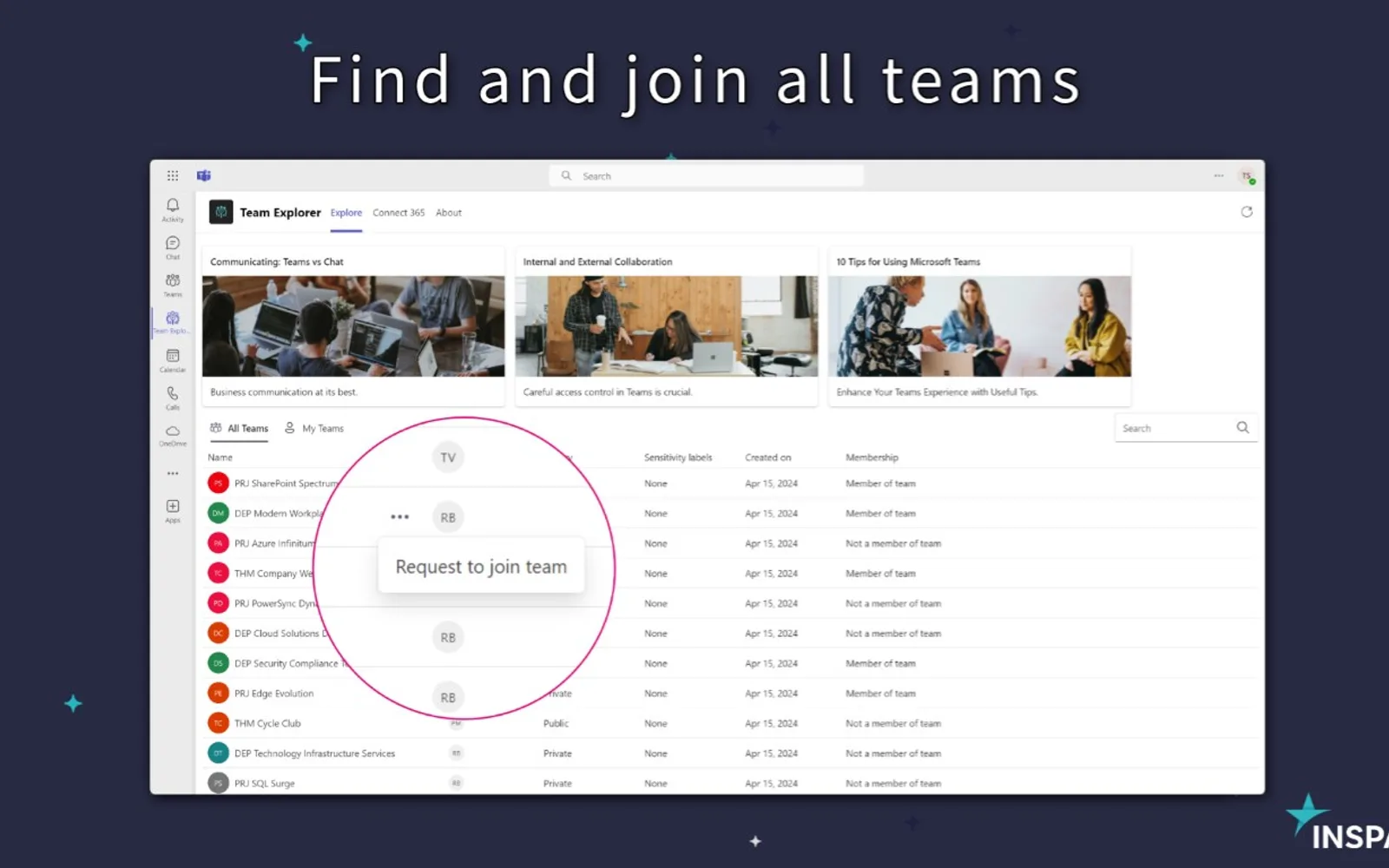Sort by Membership column header

(x=872, y=457)
